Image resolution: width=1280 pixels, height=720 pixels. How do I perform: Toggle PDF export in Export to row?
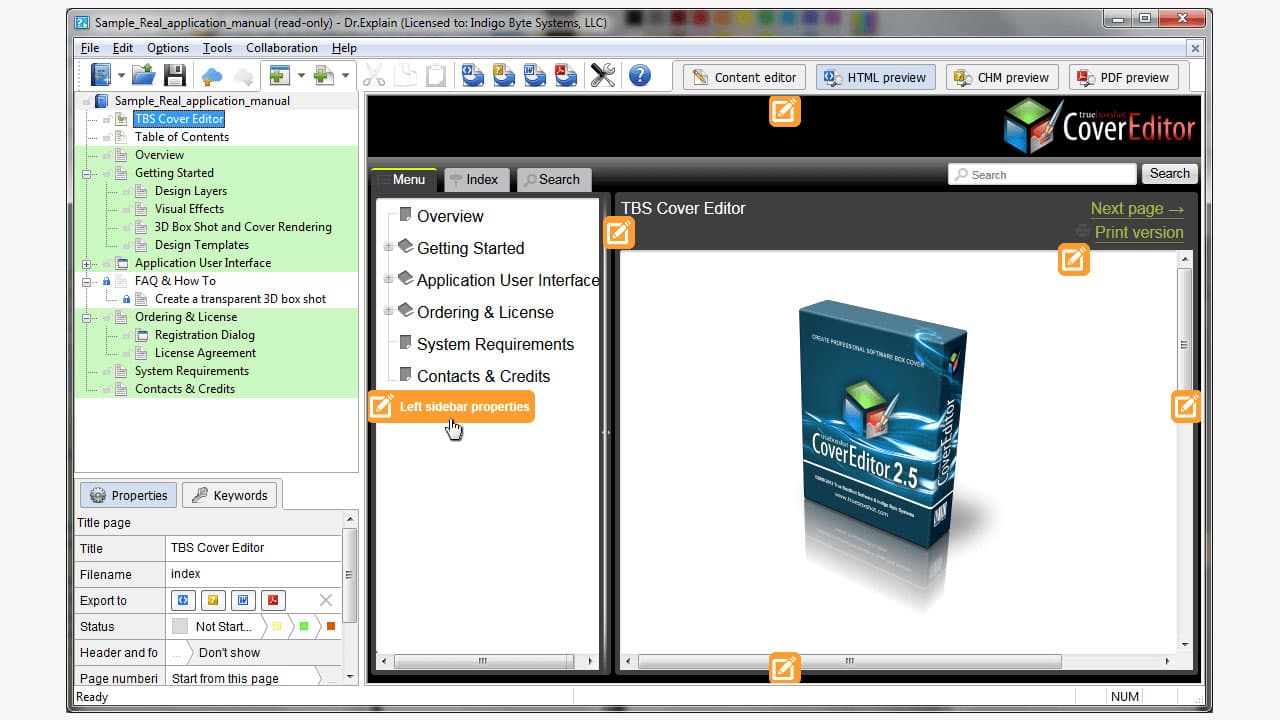coord(273,600)
